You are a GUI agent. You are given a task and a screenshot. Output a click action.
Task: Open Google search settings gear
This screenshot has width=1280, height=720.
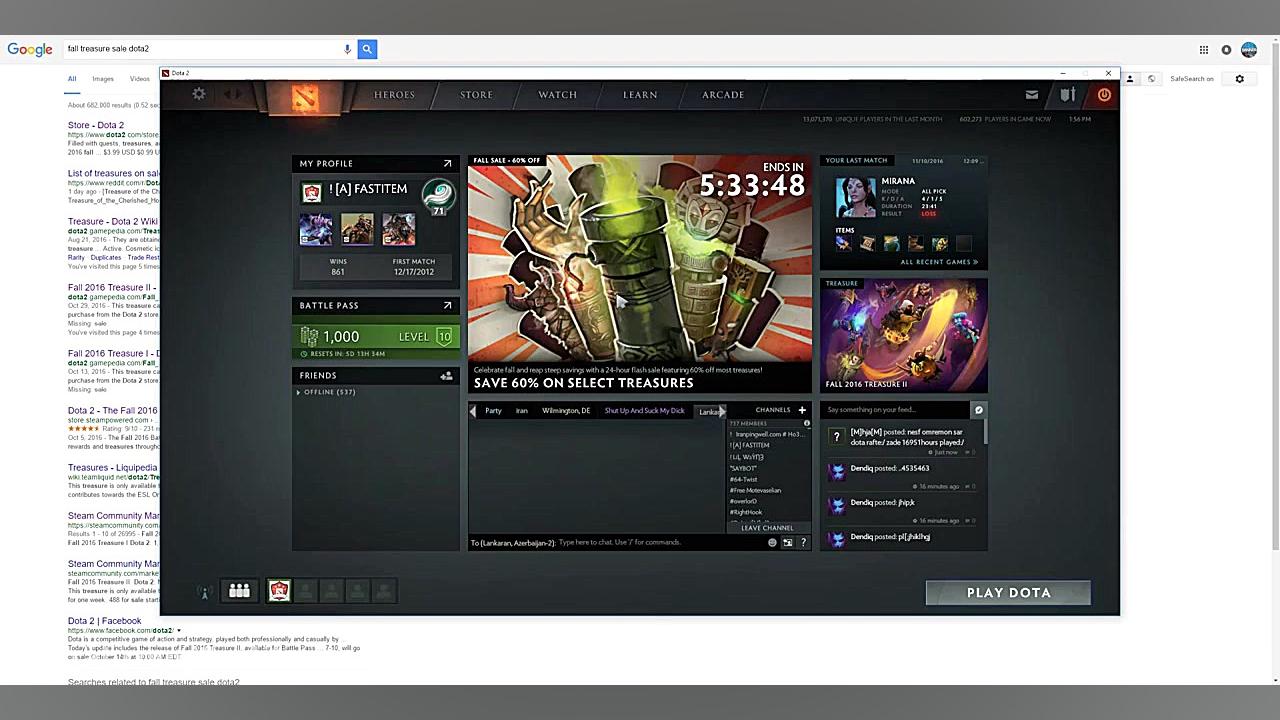(x=1240, y=79)
